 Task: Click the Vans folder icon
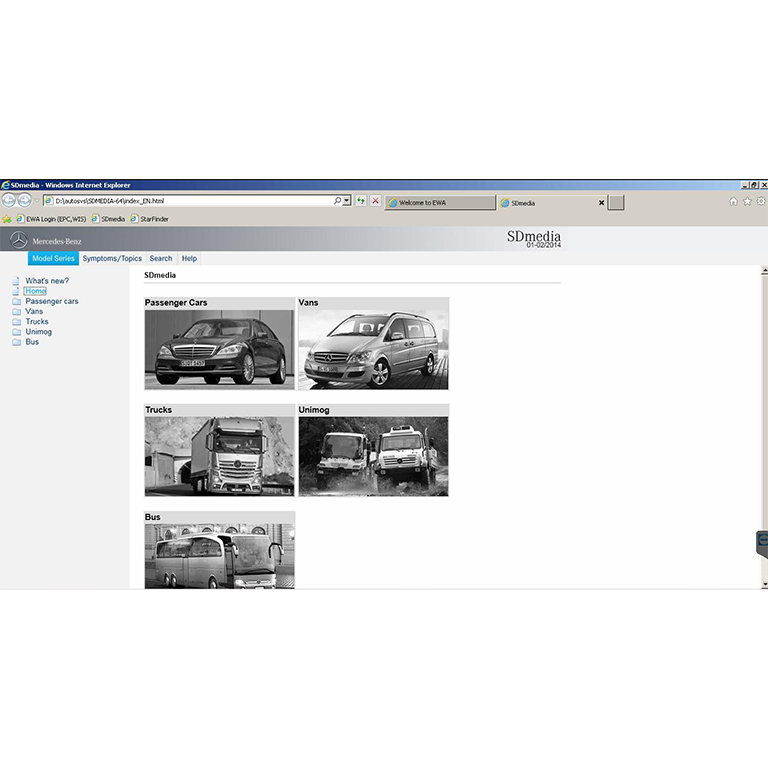17,312
